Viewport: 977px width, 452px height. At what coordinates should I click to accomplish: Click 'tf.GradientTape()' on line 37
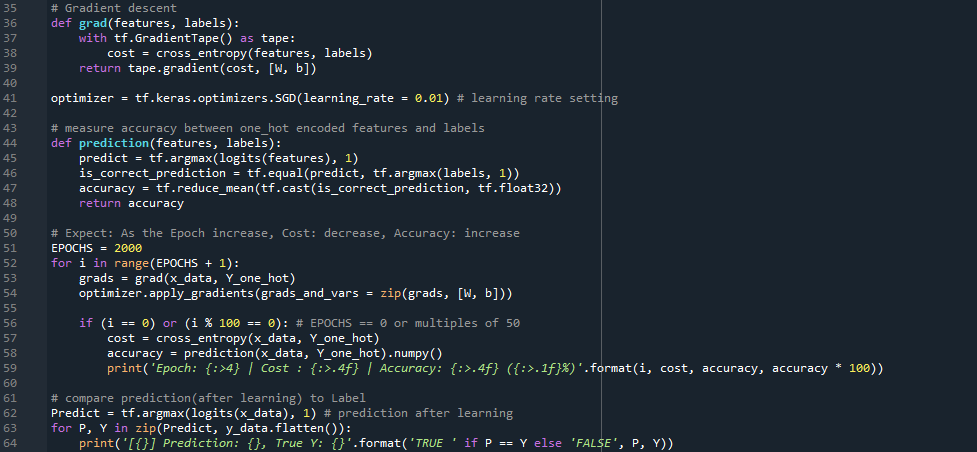pos(174,38)
